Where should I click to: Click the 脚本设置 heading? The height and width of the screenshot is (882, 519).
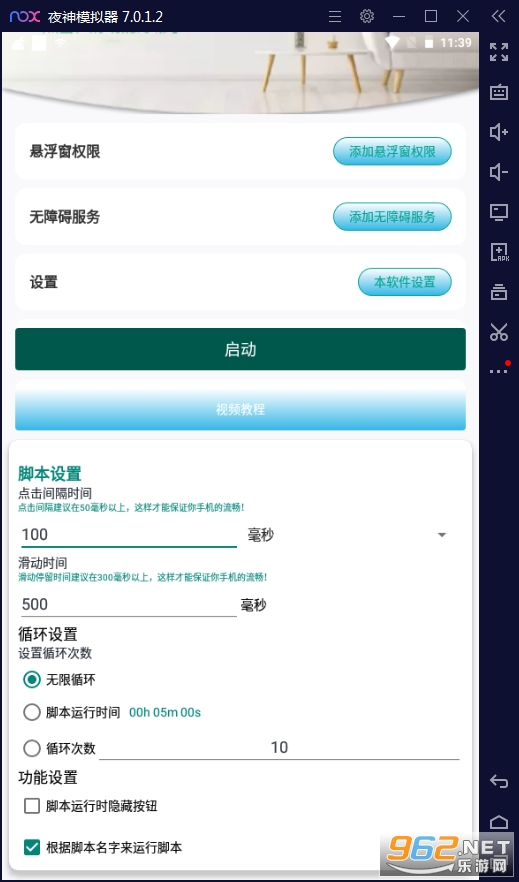pyautogui.click(x=50, y=474)
